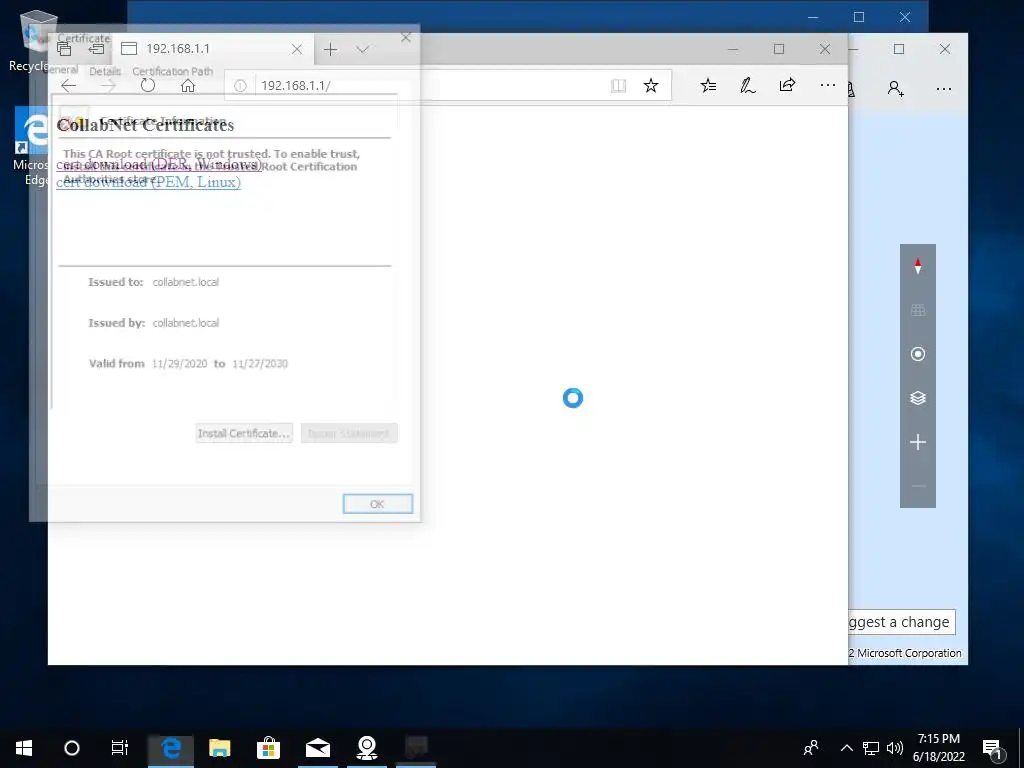Open volume control tray icon
This screenshot has width=1024, height=768.
pos(895,748)
